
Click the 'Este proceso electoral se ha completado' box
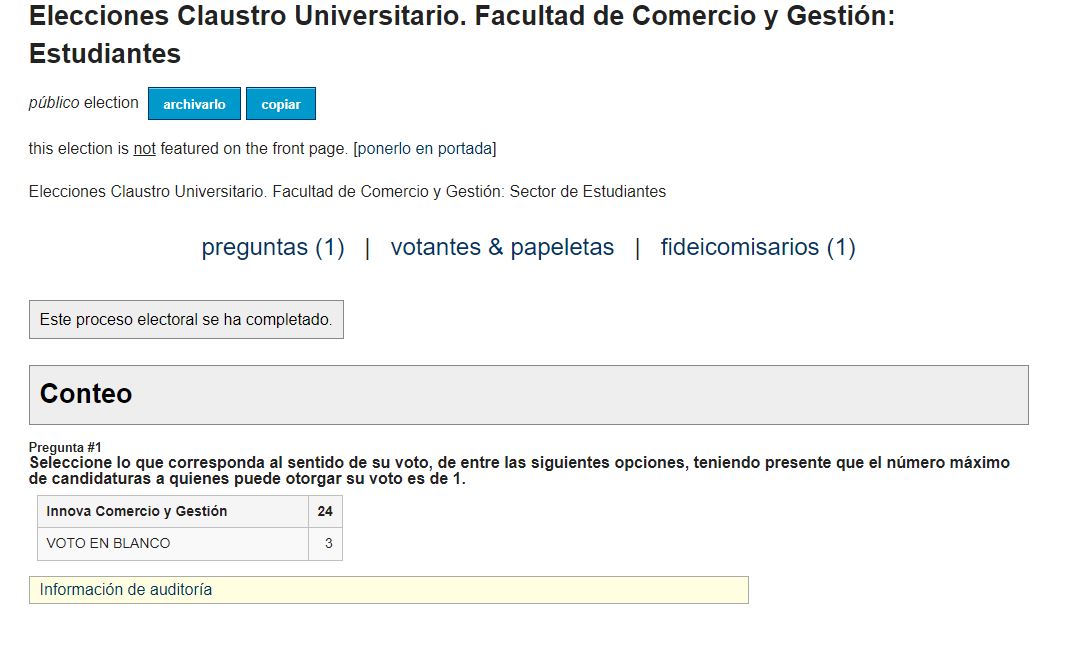tap(186, 320)
